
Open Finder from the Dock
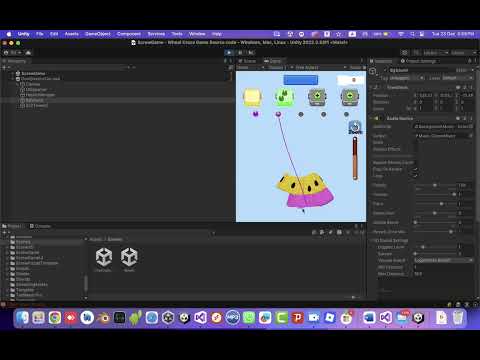(23, 318)
